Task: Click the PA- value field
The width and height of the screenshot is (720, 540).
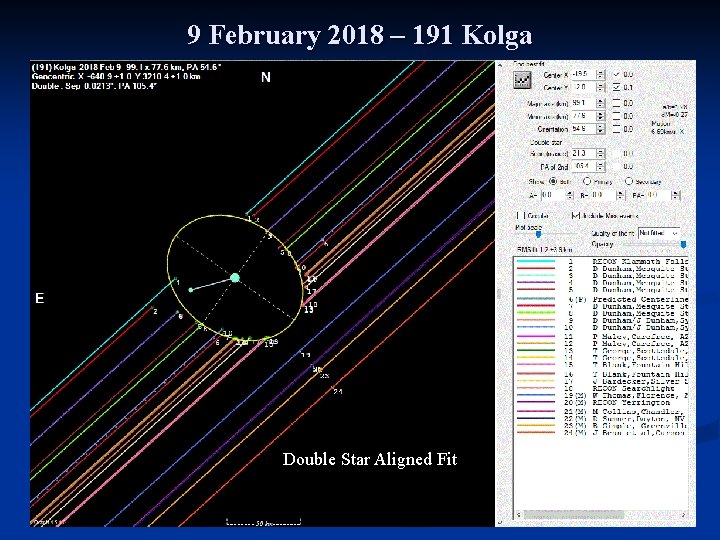Action: point(658,195)
